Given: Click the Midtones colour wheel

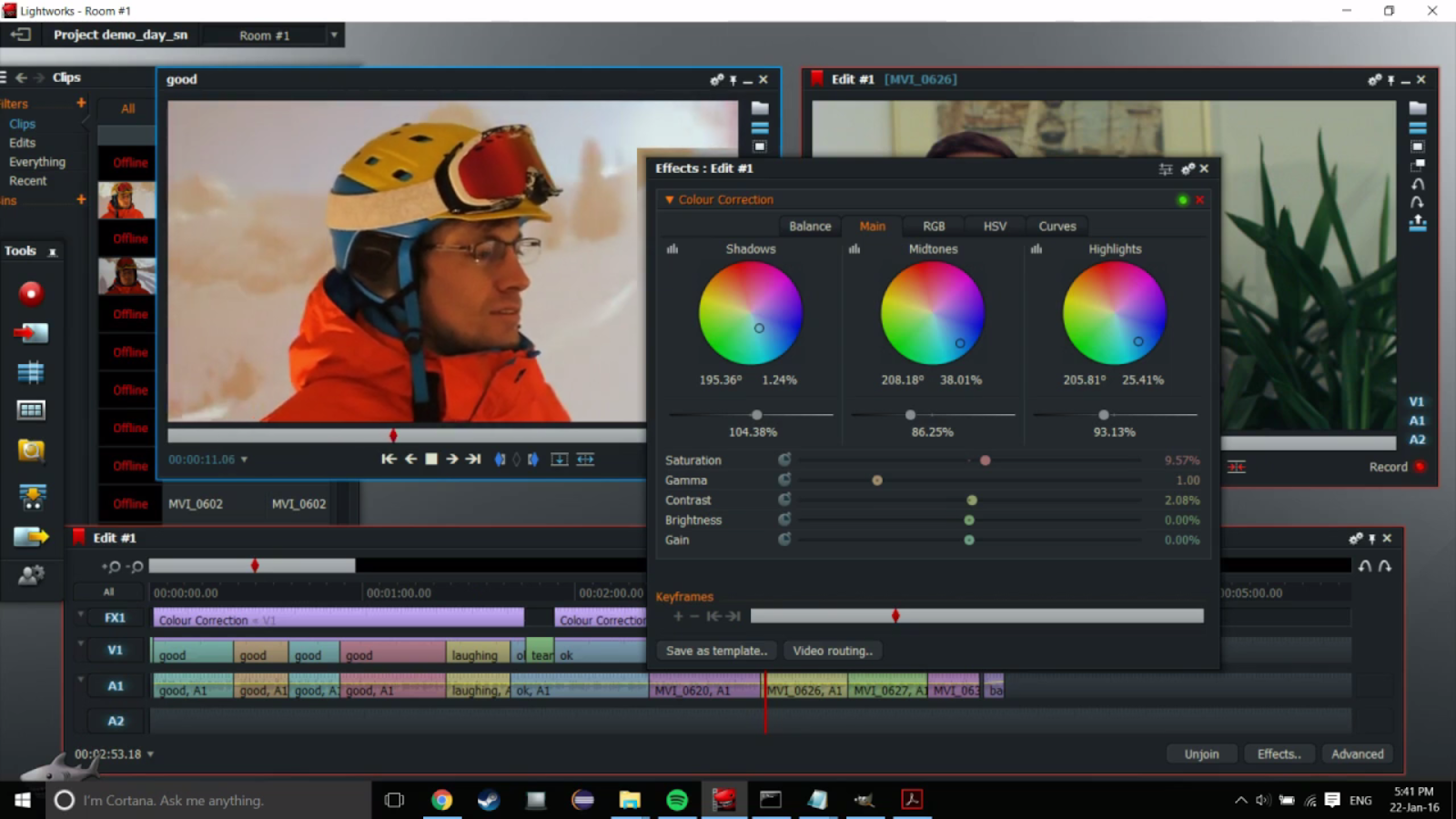Looking at the screenshot, I should pyautogui.click(x=932, y=313).
